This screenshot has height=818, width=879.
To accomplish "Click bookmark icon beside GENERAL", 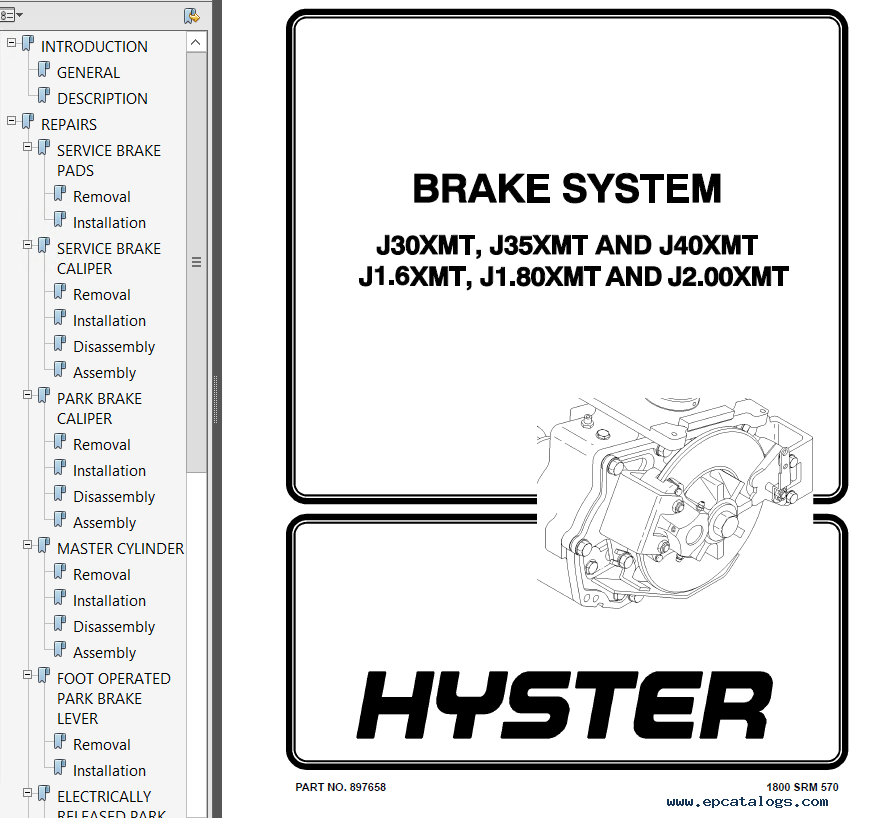I will tap(44, 70).
